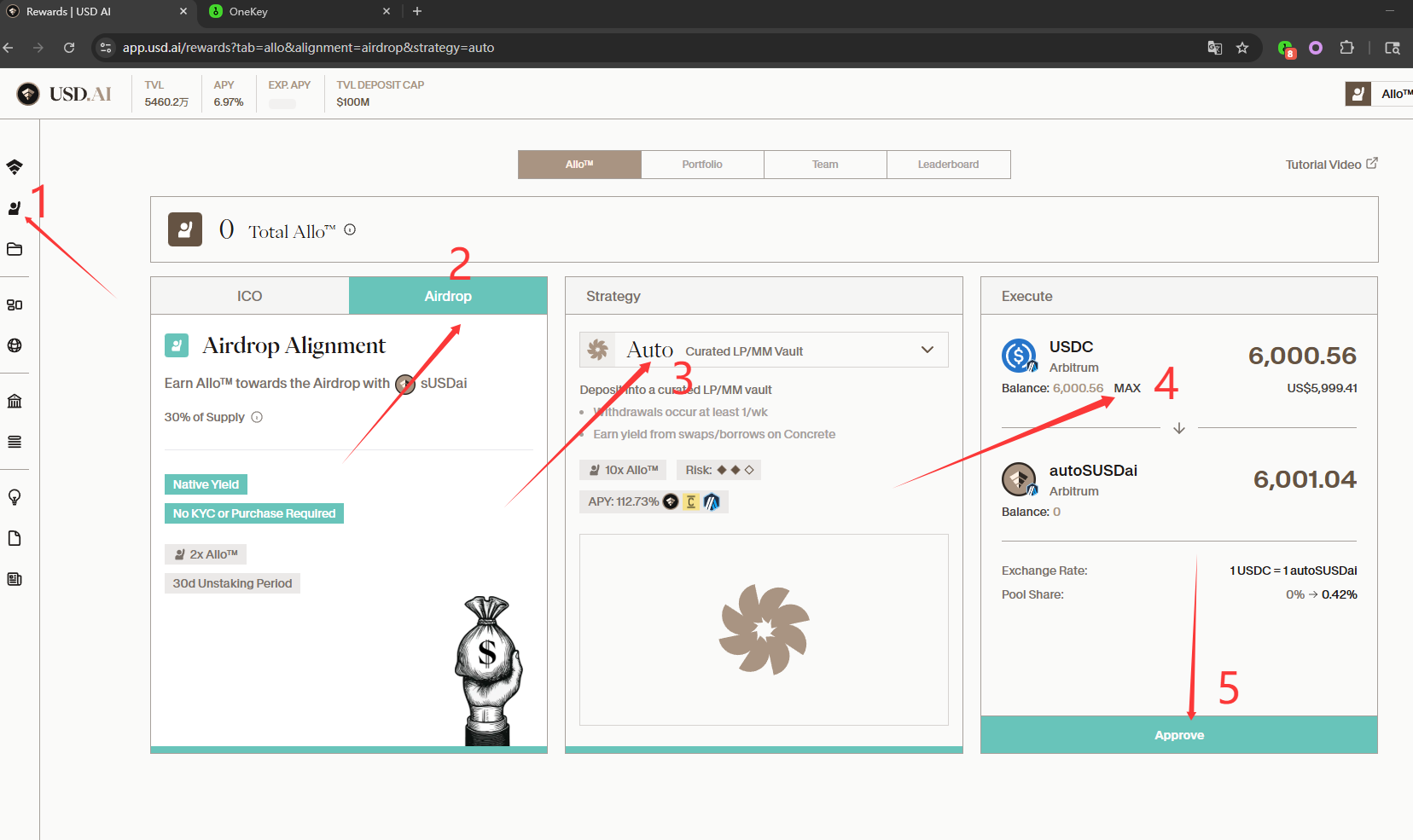
Task: Click the Total Allo badge icon
Action: (185, 229)
